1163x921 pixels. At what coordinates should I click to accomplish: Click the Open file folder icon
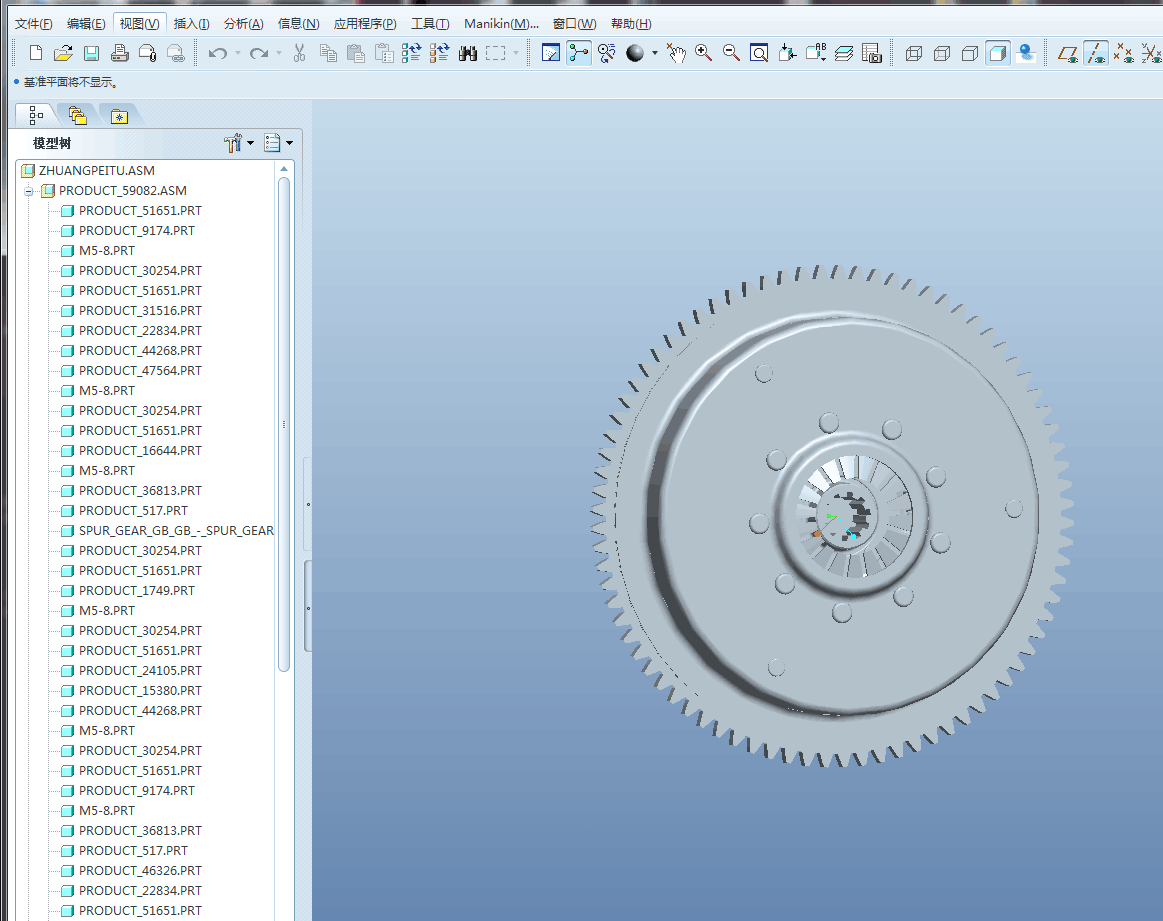pos(62,53)
